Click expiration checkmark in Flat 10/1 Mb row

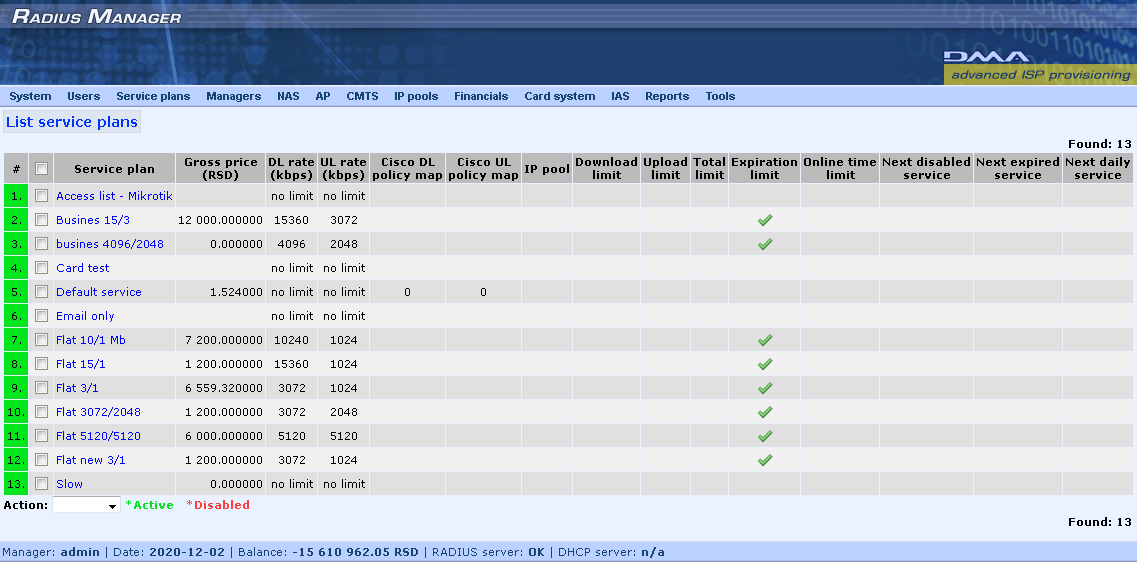coord(764,339)
